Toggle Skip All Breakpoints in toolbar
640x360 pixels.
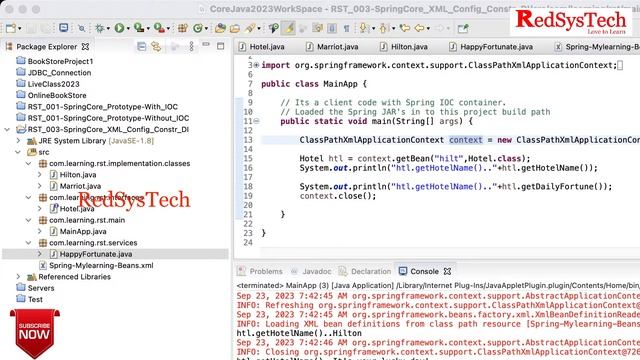[82, 28]
